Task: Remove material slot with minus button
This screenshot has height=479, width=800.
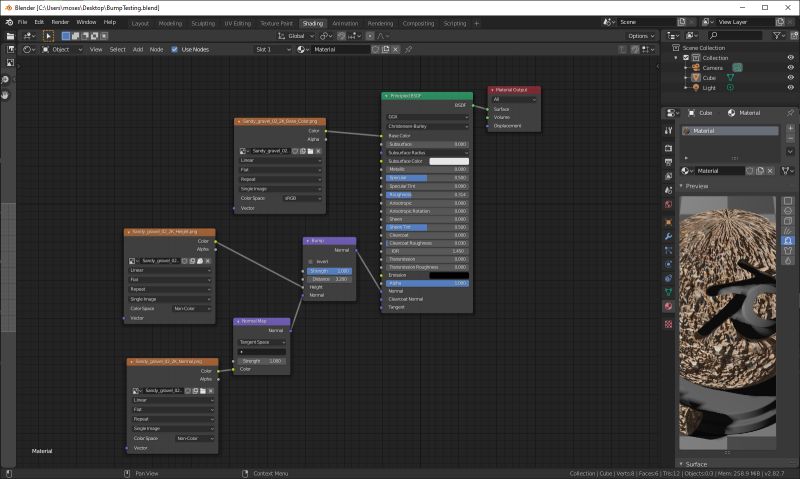Action: click(x=790, y=139)
